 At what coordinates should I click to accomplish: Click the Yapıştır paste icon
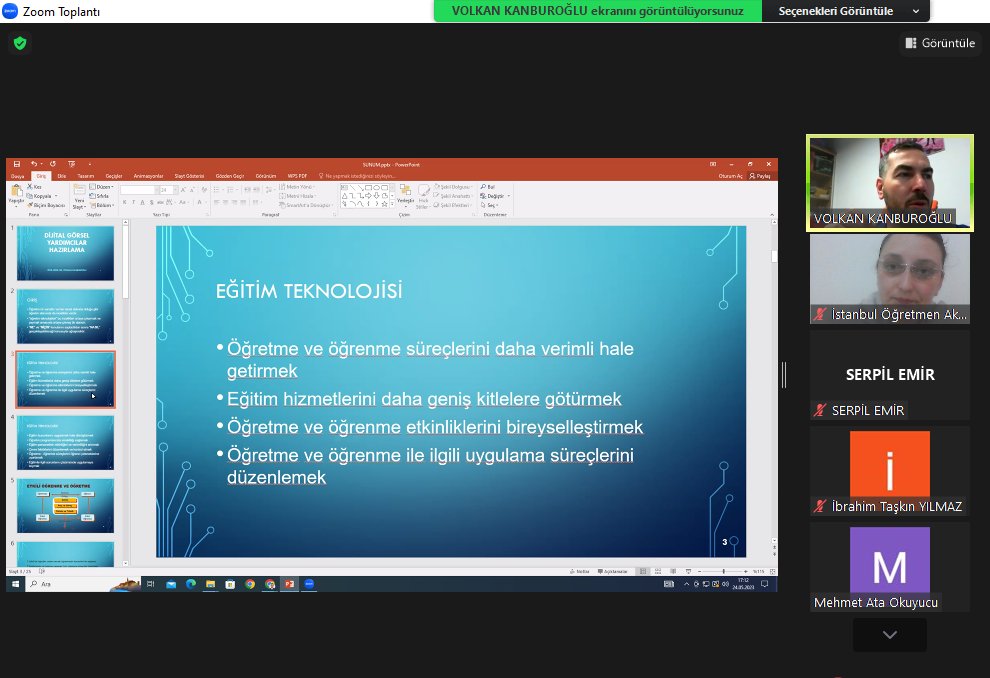click(16, 191)
